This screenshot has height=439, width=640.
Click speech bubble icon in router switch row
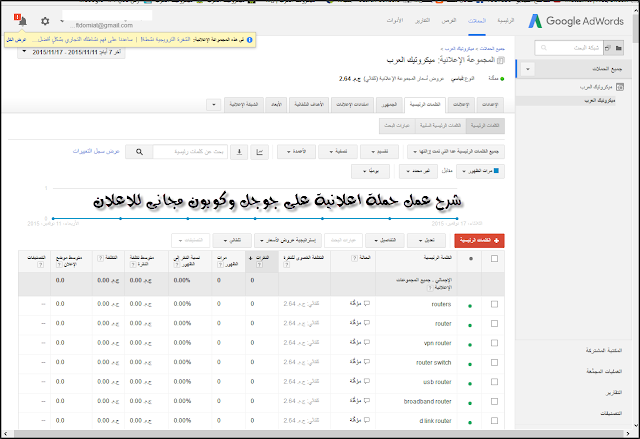point(367,361)
